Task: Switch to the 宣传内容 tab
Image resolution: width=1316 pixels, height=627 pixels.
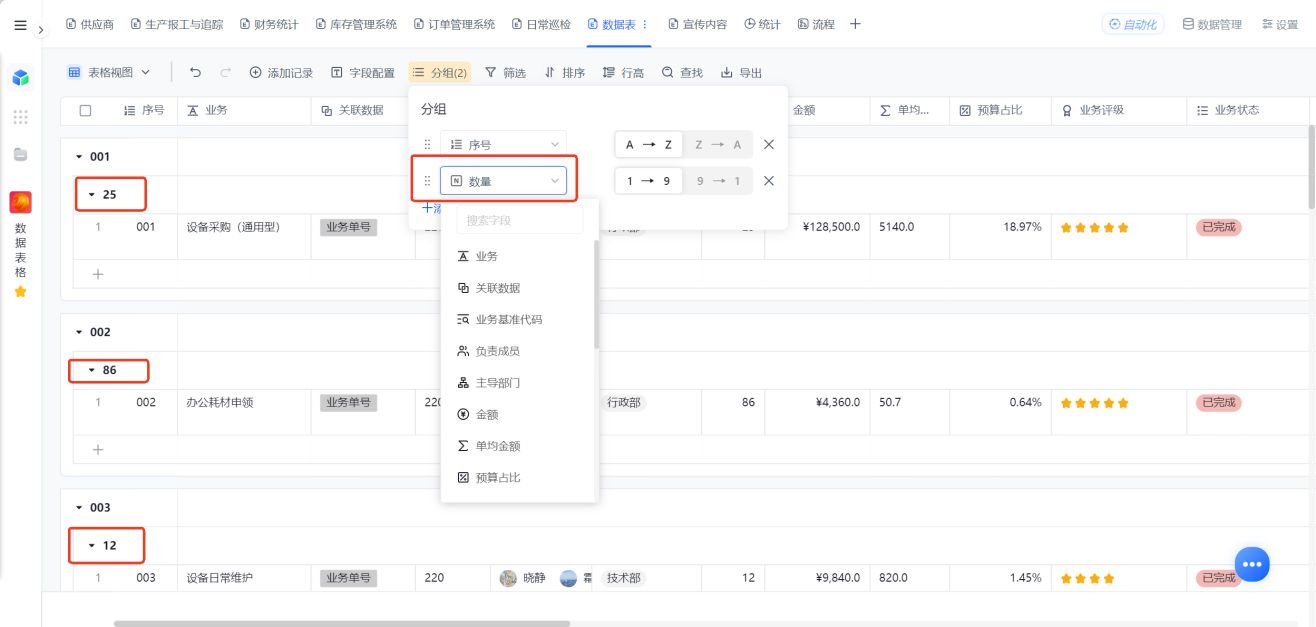Action: [x=698, y=24]
